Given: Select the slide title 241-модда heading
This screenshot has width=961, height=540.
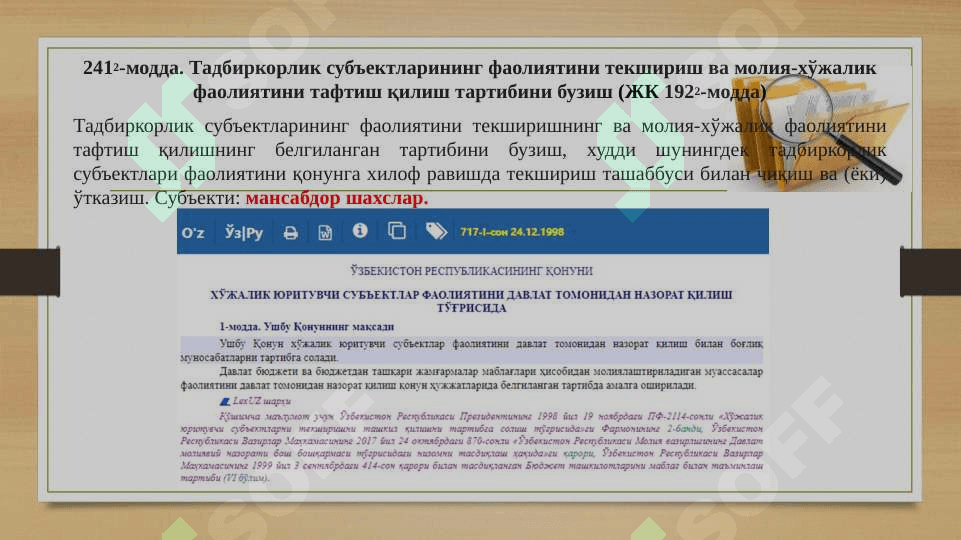Looking at the screenshot, I should pyautogui.click(x=479, y=80).
